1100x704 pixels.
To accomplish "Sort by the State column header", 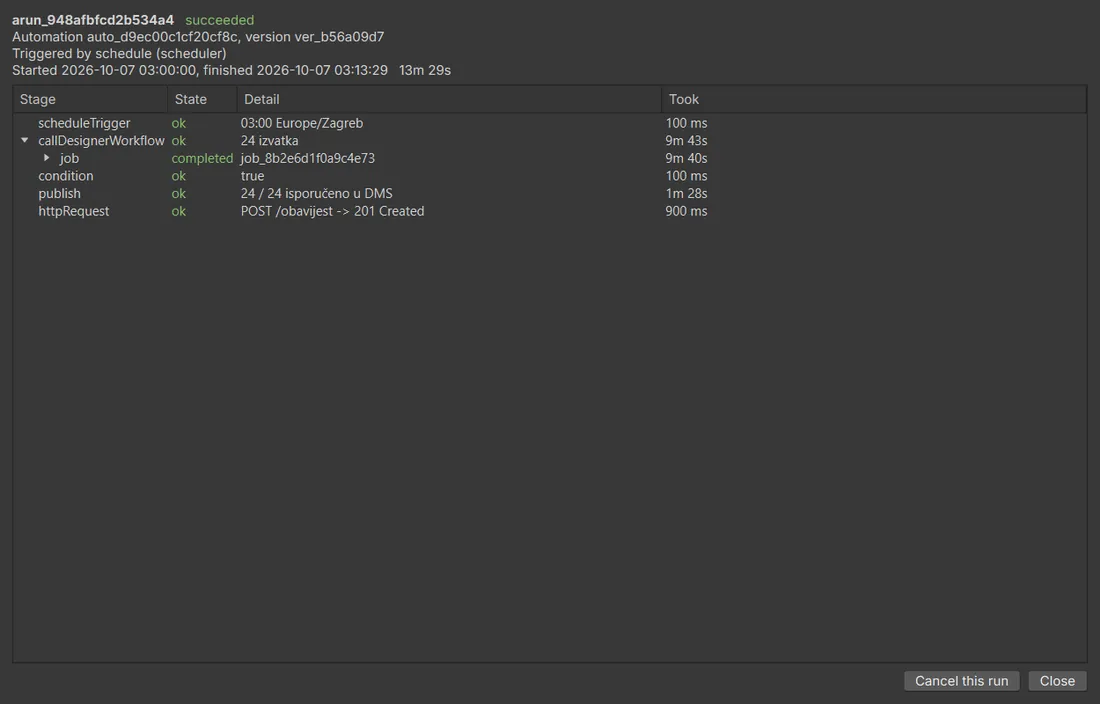I will click(x=203, y=100).
